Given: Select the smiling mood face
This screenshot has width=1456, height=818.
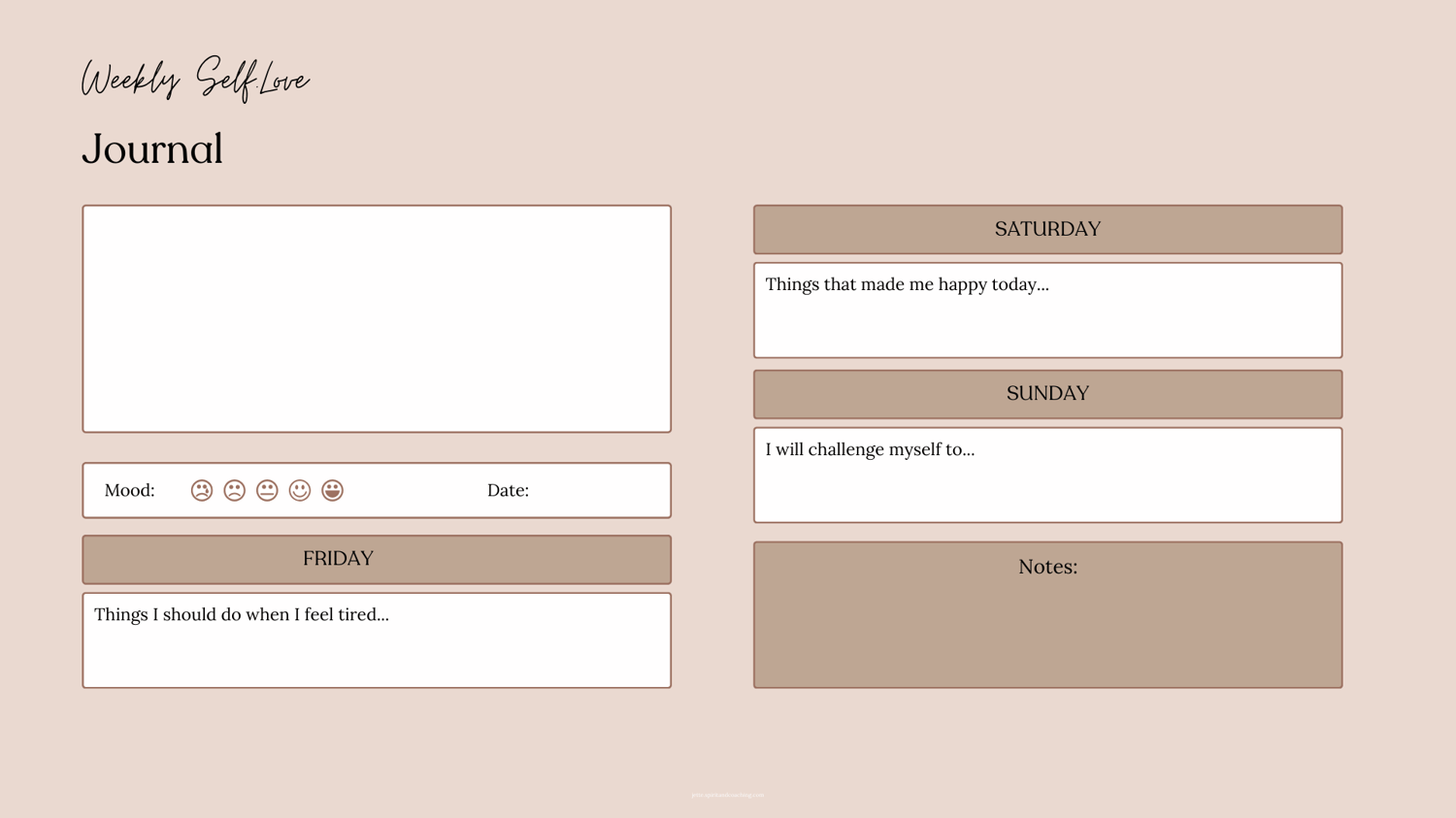Looking at the screenshot, I should (300, 490).
